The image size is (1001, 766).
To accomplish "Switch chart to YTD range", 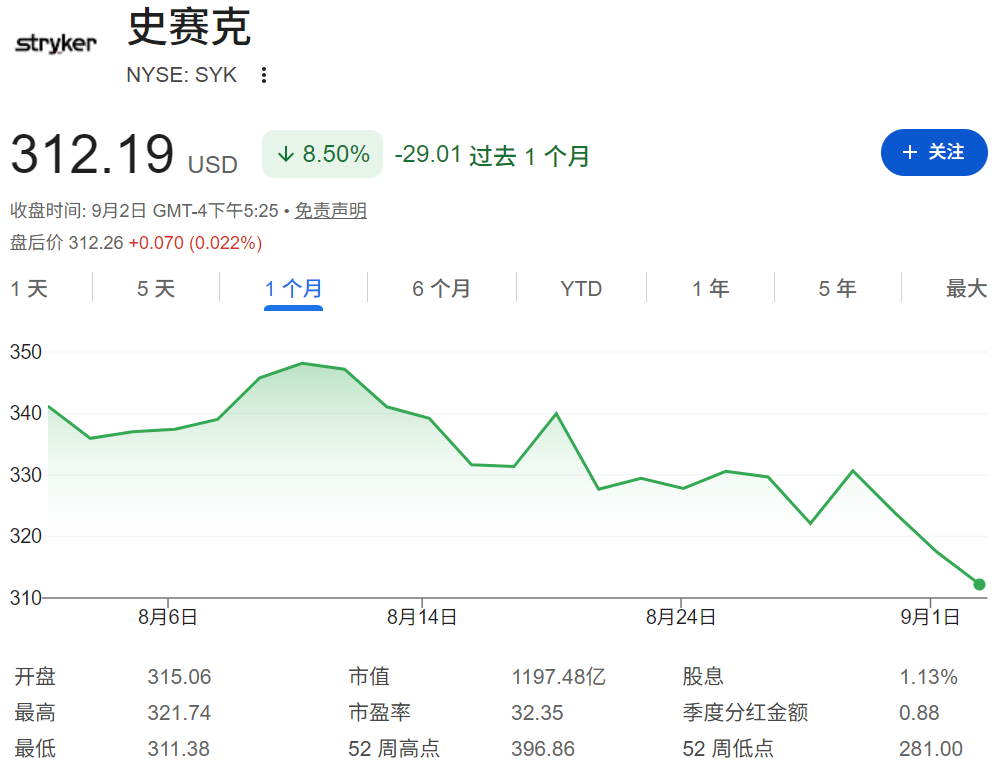I will click(x=581, y=289).
